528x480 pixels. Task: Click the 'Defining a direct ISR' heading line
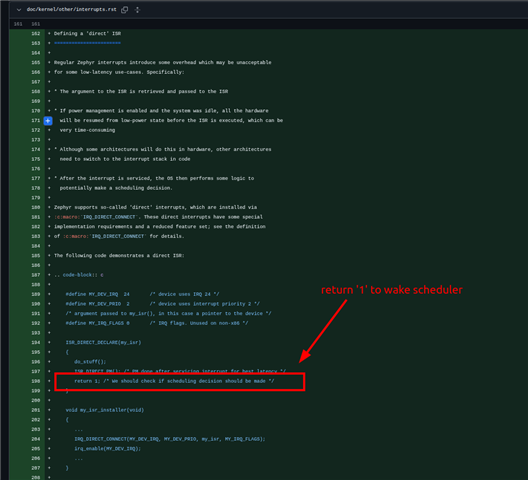[88, 34]
